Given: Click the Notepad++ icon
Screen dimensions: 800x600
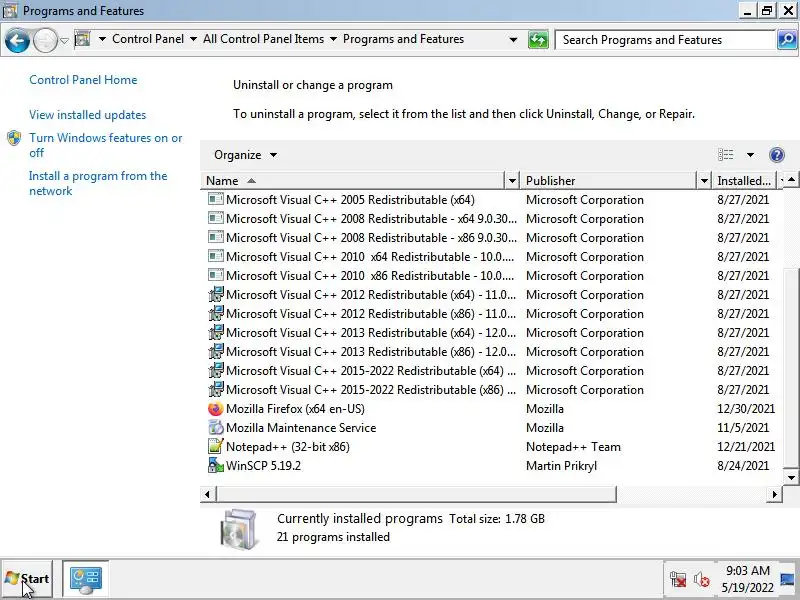Looking at the screenshot, I should tap(215, 446).
